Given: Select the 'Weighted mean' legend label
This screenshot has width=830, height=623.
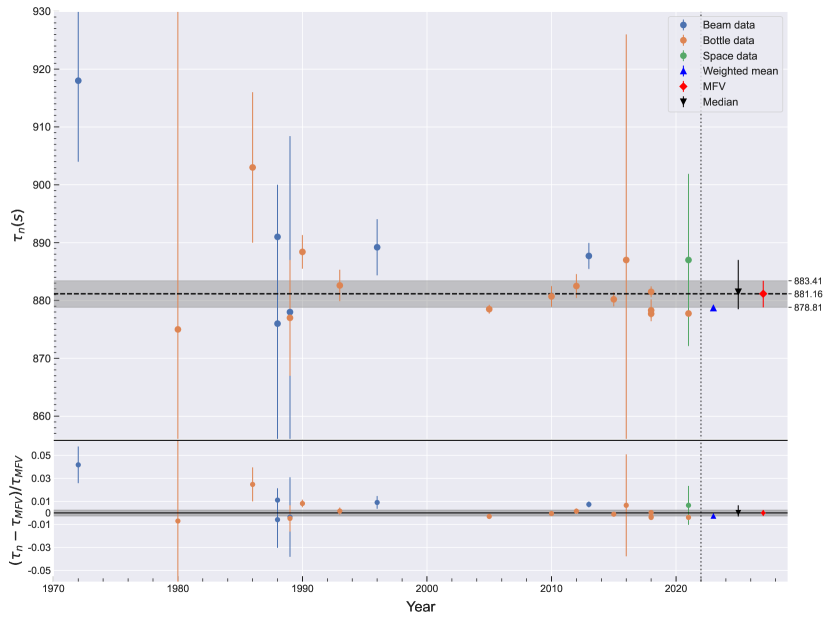Looking at the screenshot, I should click(740, 71).
